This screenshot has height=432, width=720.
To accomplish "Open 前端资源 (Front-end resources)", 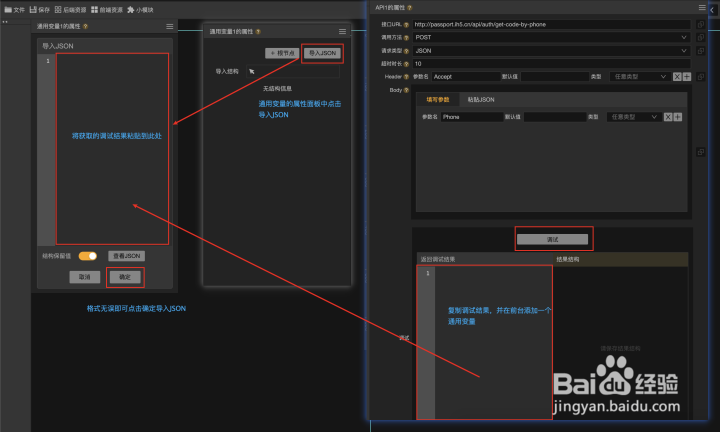I will pyautogui.click(x=107, y=10).
